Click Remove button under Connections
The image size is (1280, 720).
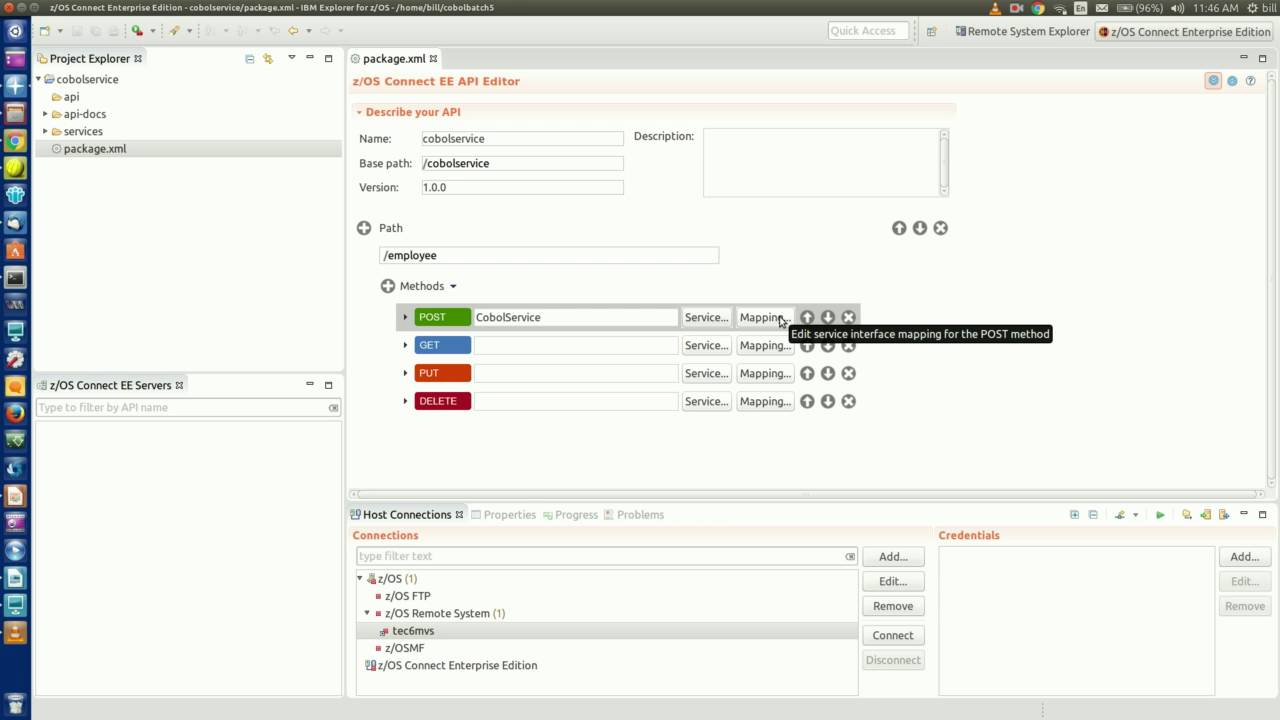pos(893,606)
